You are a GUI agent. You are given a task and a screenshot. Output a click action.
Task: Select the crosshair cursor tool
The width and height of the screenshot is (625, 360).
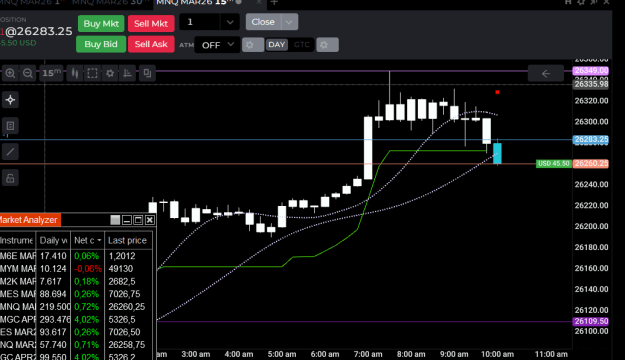click(x=10, y=100)
